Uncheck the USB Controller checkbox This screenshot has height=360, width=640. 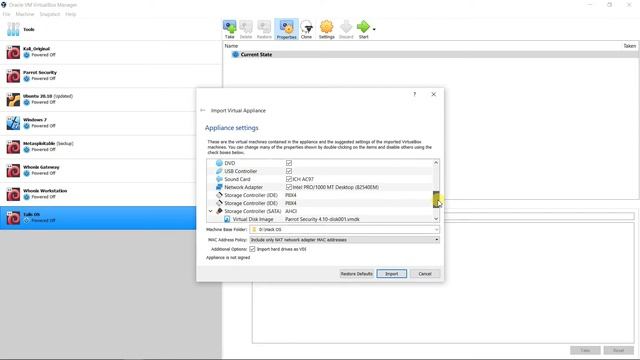tap(289, 171)
